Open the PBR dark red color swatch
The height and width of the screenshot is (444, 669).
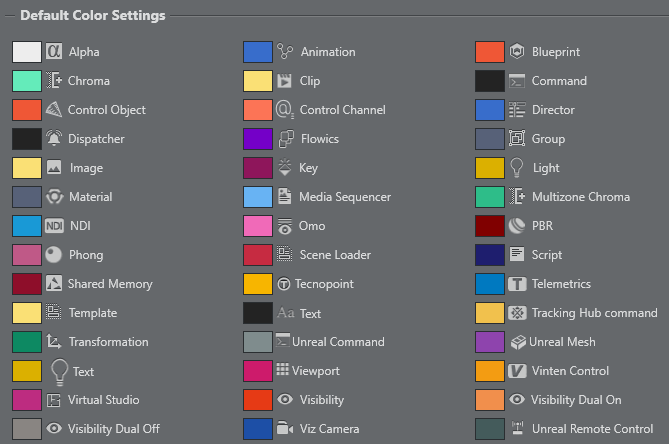pos(490,226)
